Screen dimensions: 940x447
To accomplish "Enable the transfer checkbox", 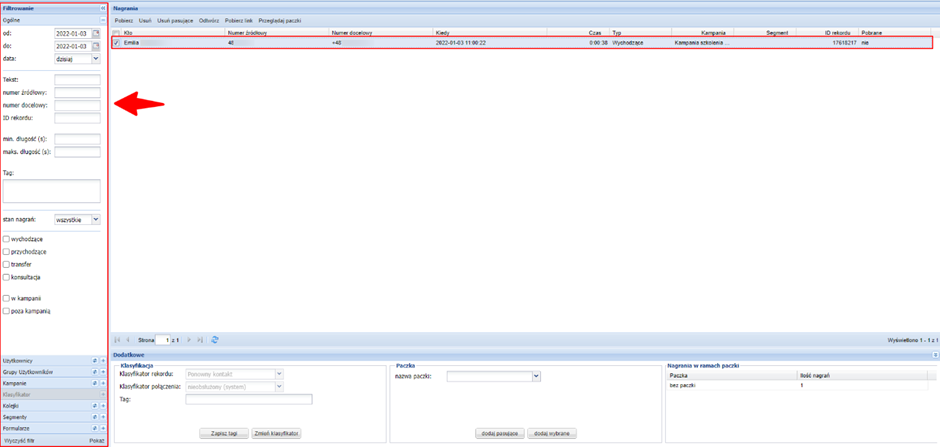I will pyautogui.click(x=6, y=264).
